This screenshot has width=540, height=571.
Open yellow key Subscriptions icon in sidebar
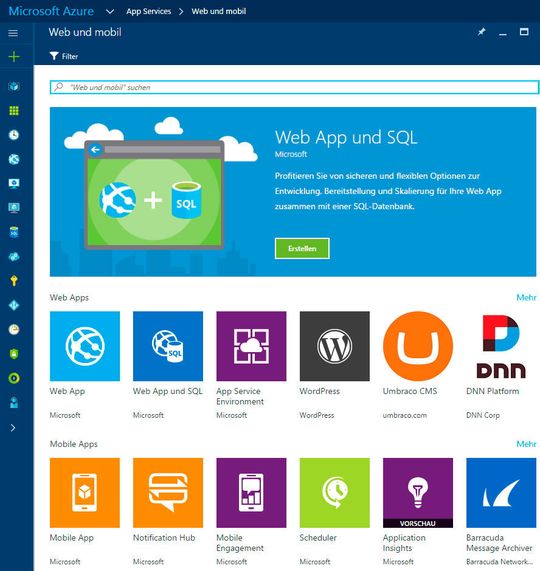tap(14, 281)
